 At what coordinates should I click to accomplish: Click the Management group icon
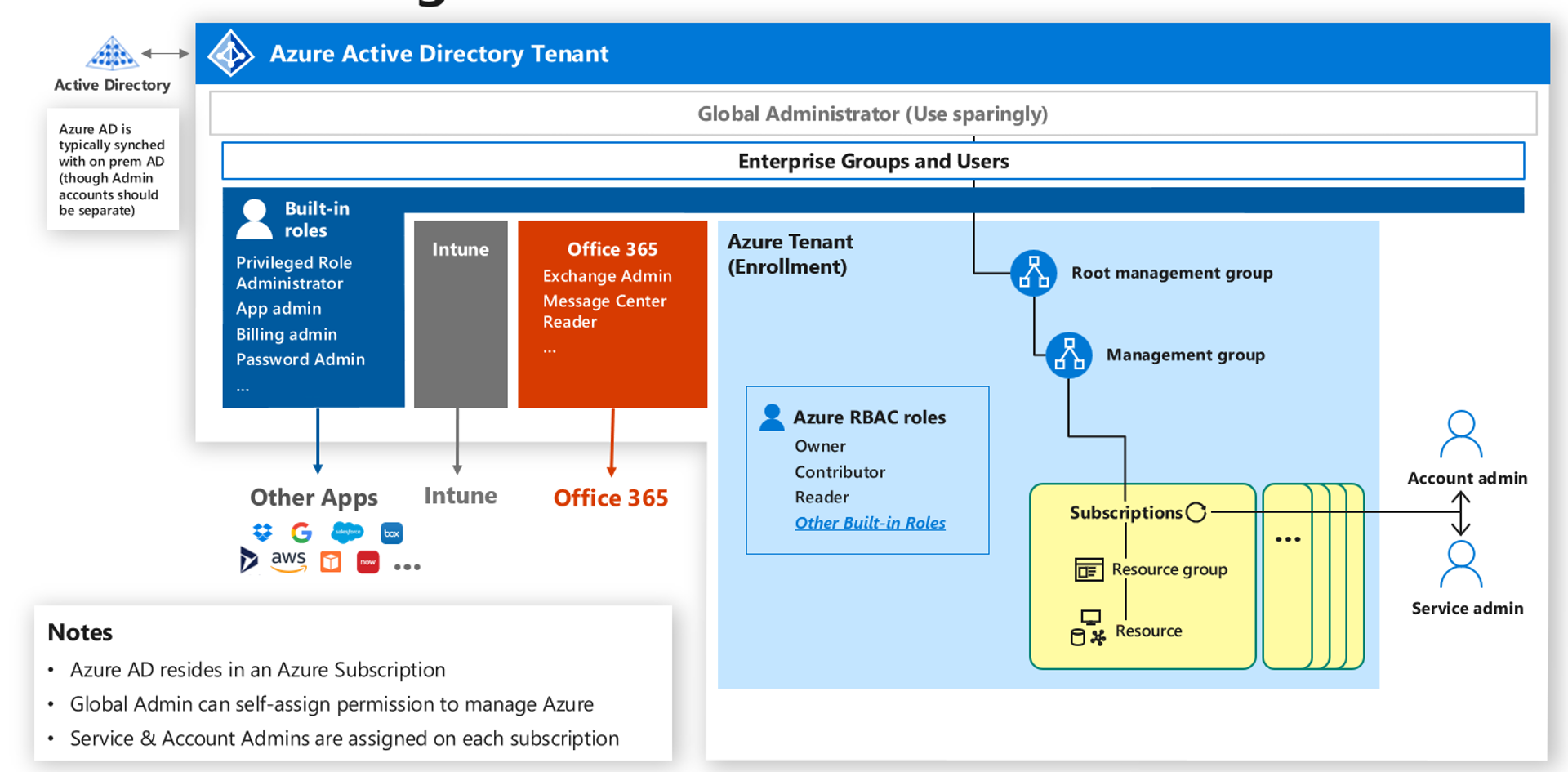pyautogui.click(x=1069, y=355)
